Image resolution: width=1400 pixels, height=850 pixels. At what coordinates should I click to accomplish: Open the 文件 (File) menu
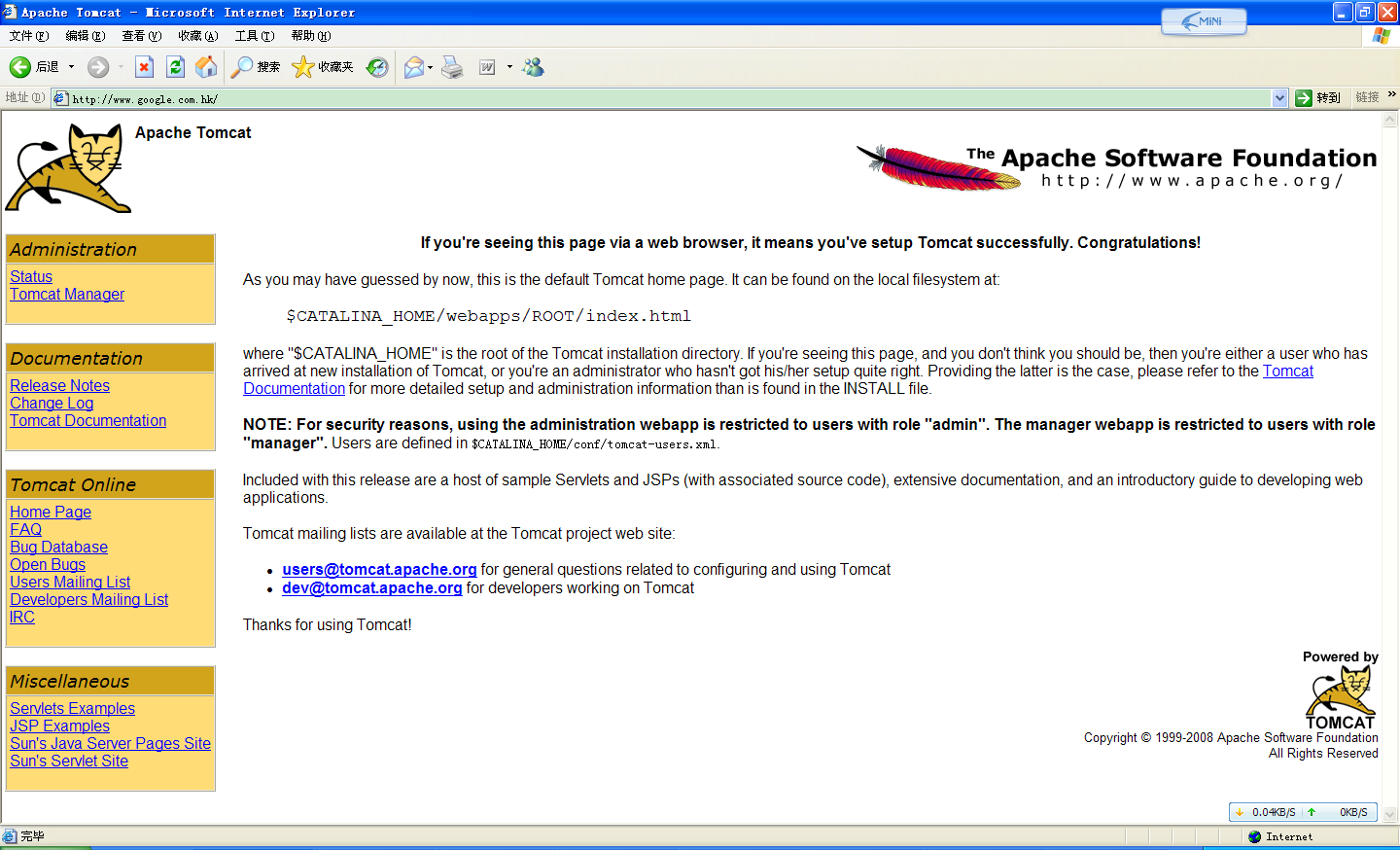coord(29,36)
